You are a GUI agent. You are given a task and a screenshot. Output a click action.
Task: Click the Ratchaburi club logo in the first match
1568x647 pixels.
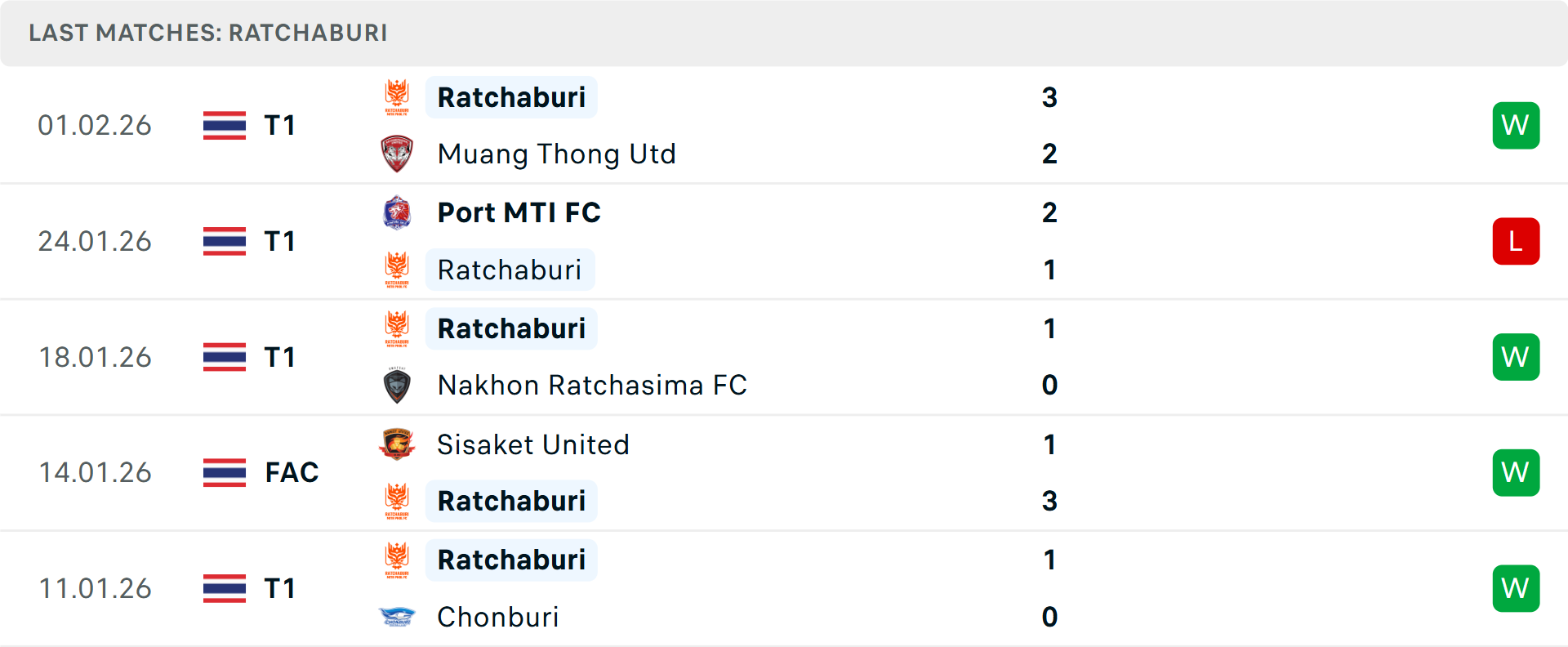(x=398, y=96)
